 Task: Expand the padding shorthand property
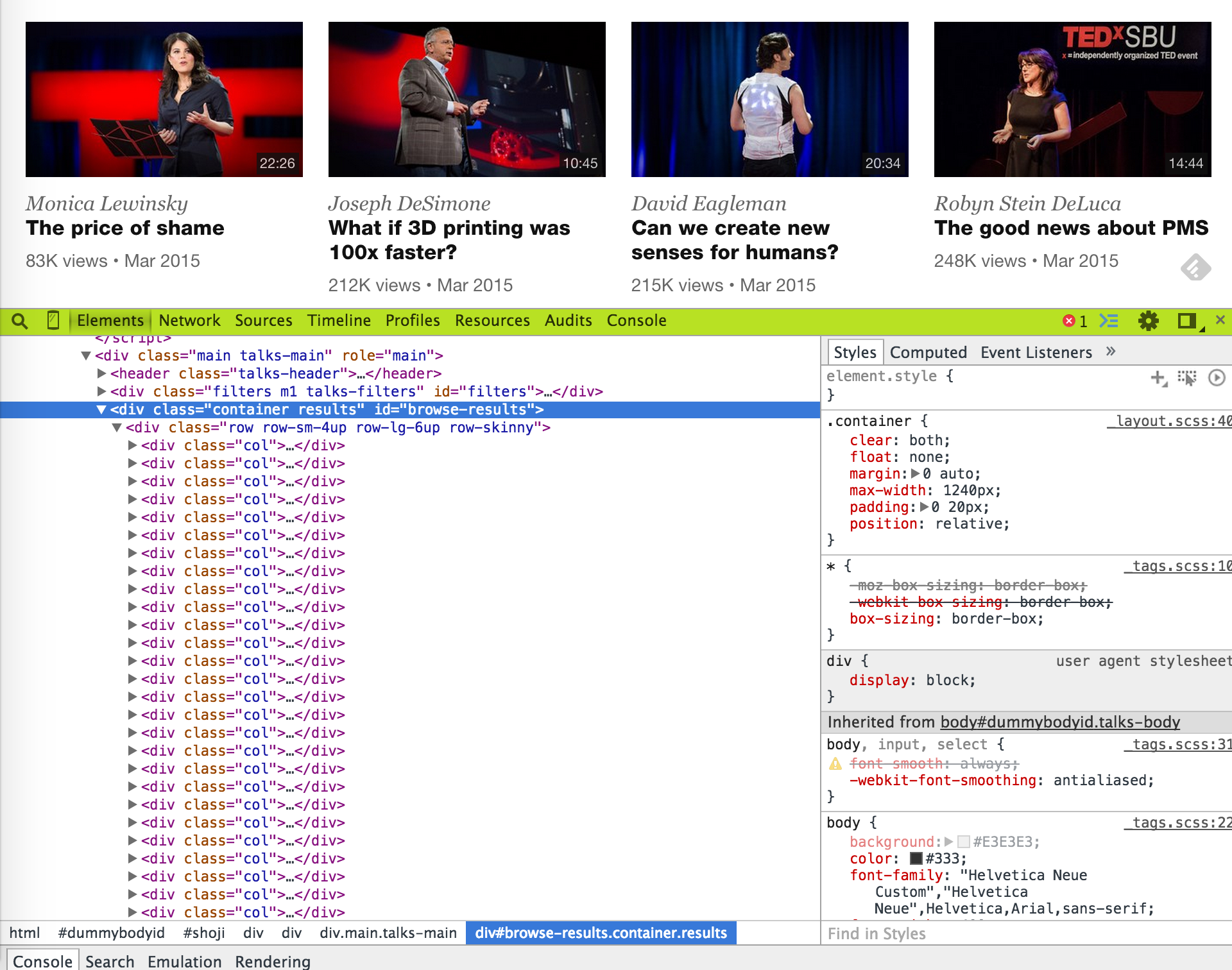(924, 507)
